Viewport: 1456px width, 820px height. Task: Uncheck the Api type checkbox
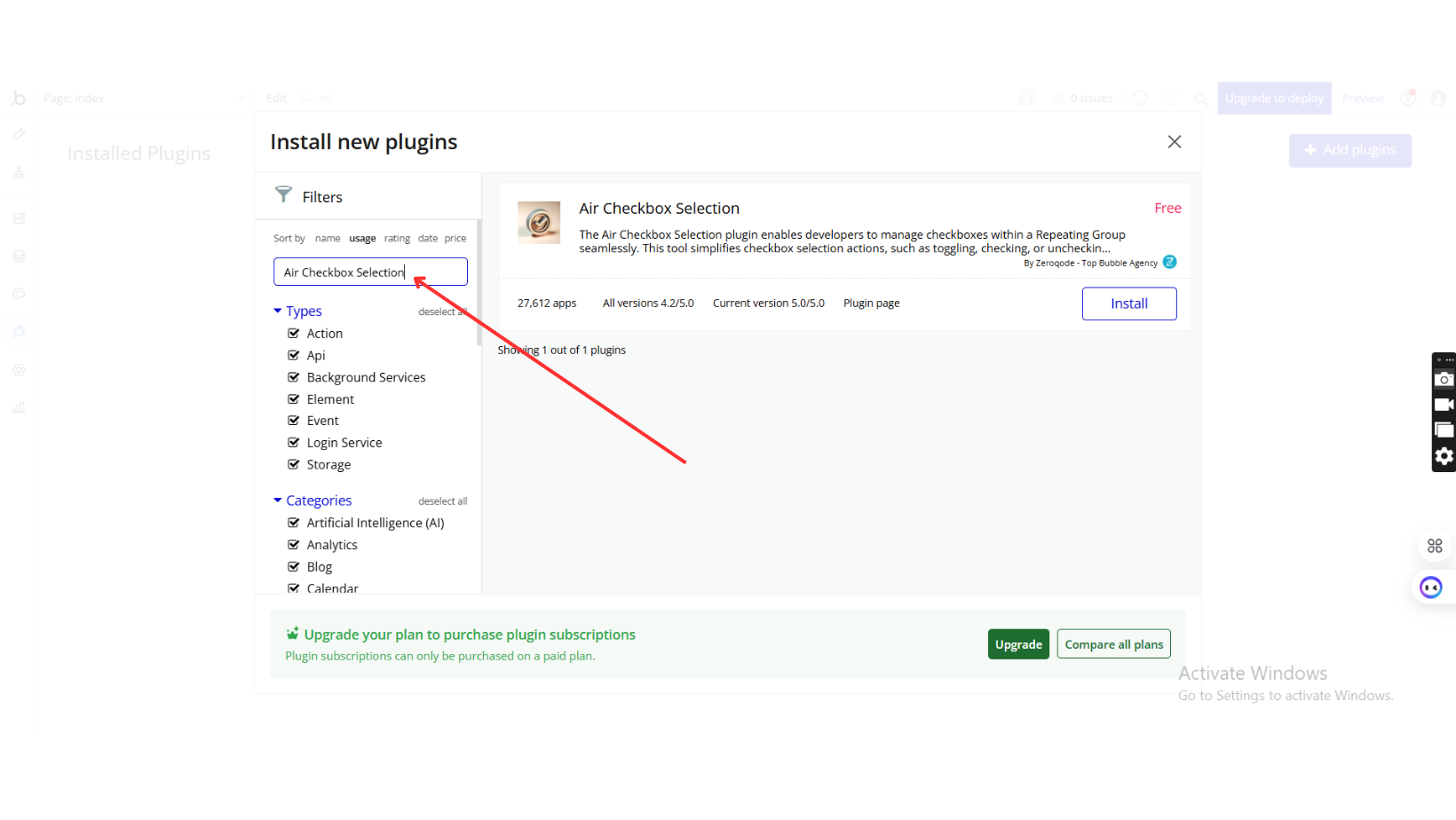tap(294, 355)
